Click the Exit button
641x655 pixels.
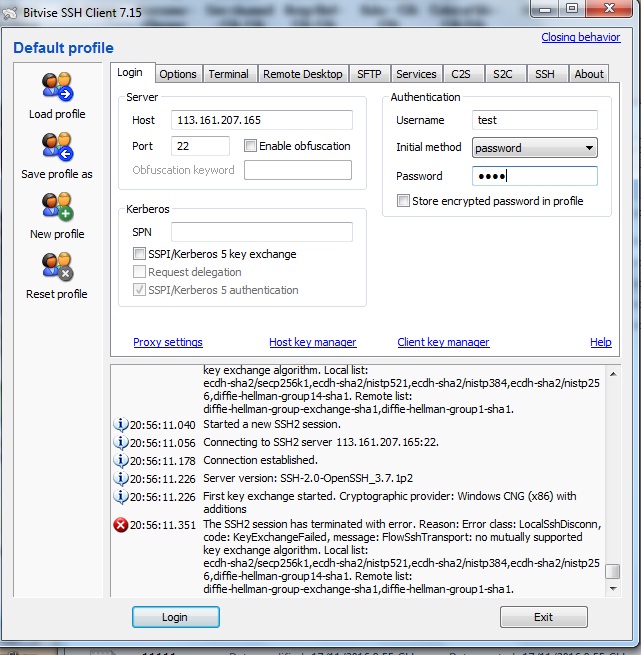pos(544,617)
